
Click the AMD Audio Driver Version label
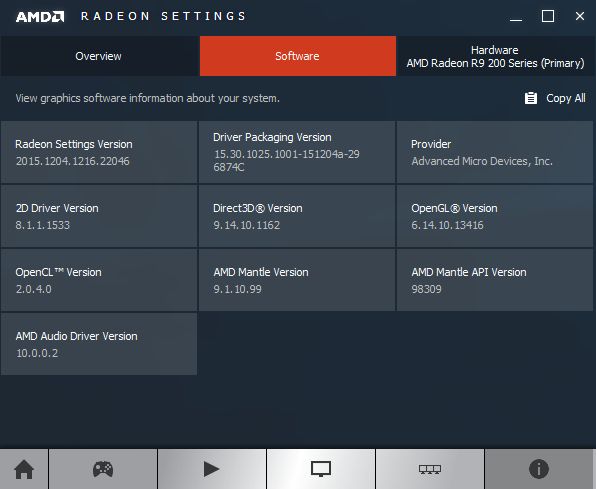point(76,336)
